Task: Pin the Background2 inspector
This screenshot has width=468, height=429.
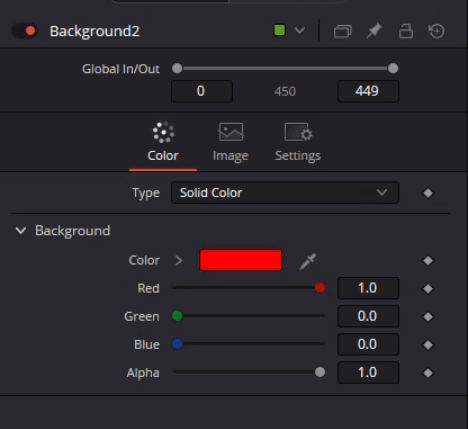Action: click(x=374, y=31)
